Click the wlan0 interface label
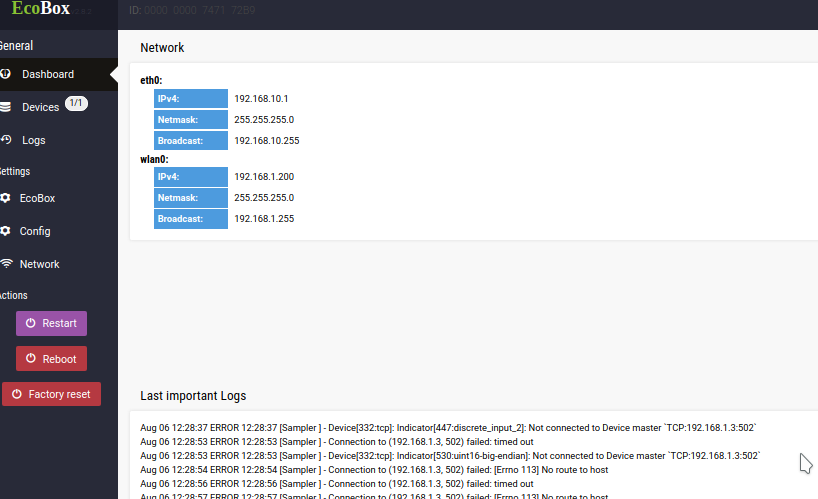The width and height of the screenshot is (818, 499). (x=154, y=159)
